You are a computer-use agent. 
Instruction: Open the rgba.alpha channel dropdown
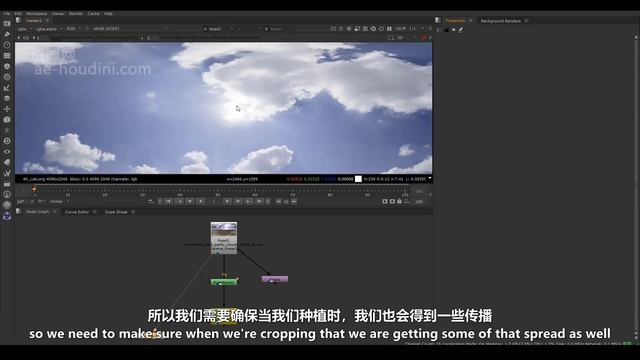pyautogui.click(x=49, y=29)
